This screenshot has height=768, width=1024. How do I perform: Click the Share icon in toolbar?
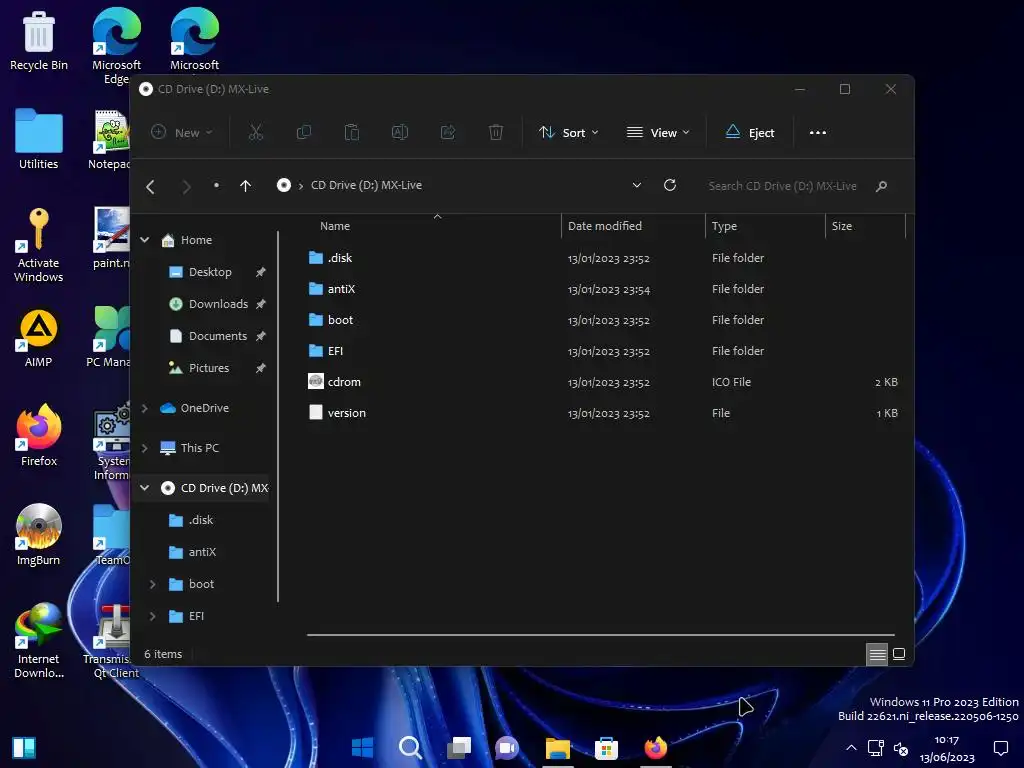(448, 133)
